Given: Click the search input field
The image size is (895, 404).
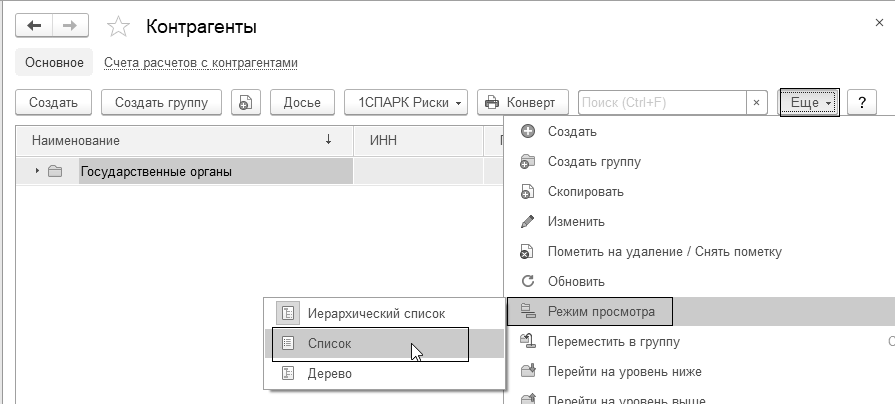Looking at the screenshot, I should click(x=660, y=102).
